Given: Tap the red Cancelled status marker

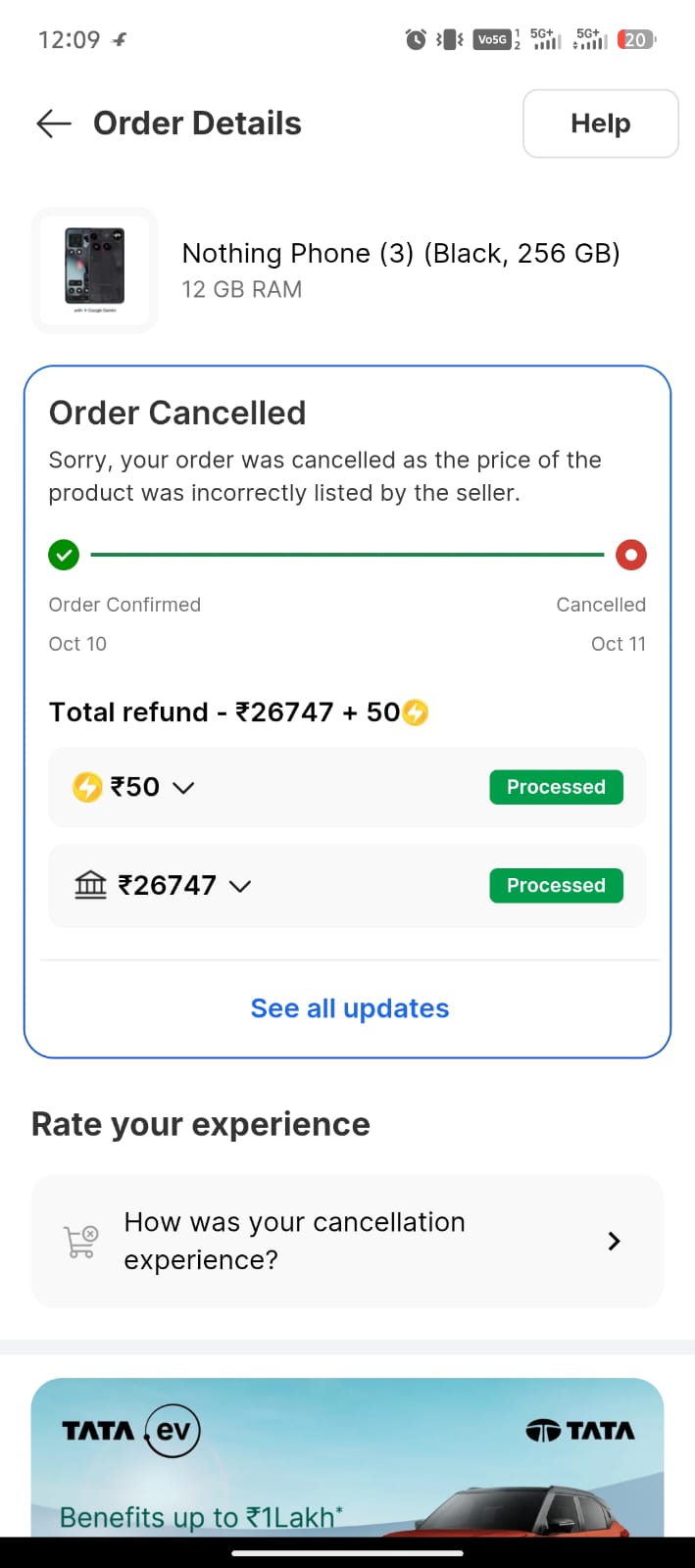Looking at the screenshot, I should 630,555.
